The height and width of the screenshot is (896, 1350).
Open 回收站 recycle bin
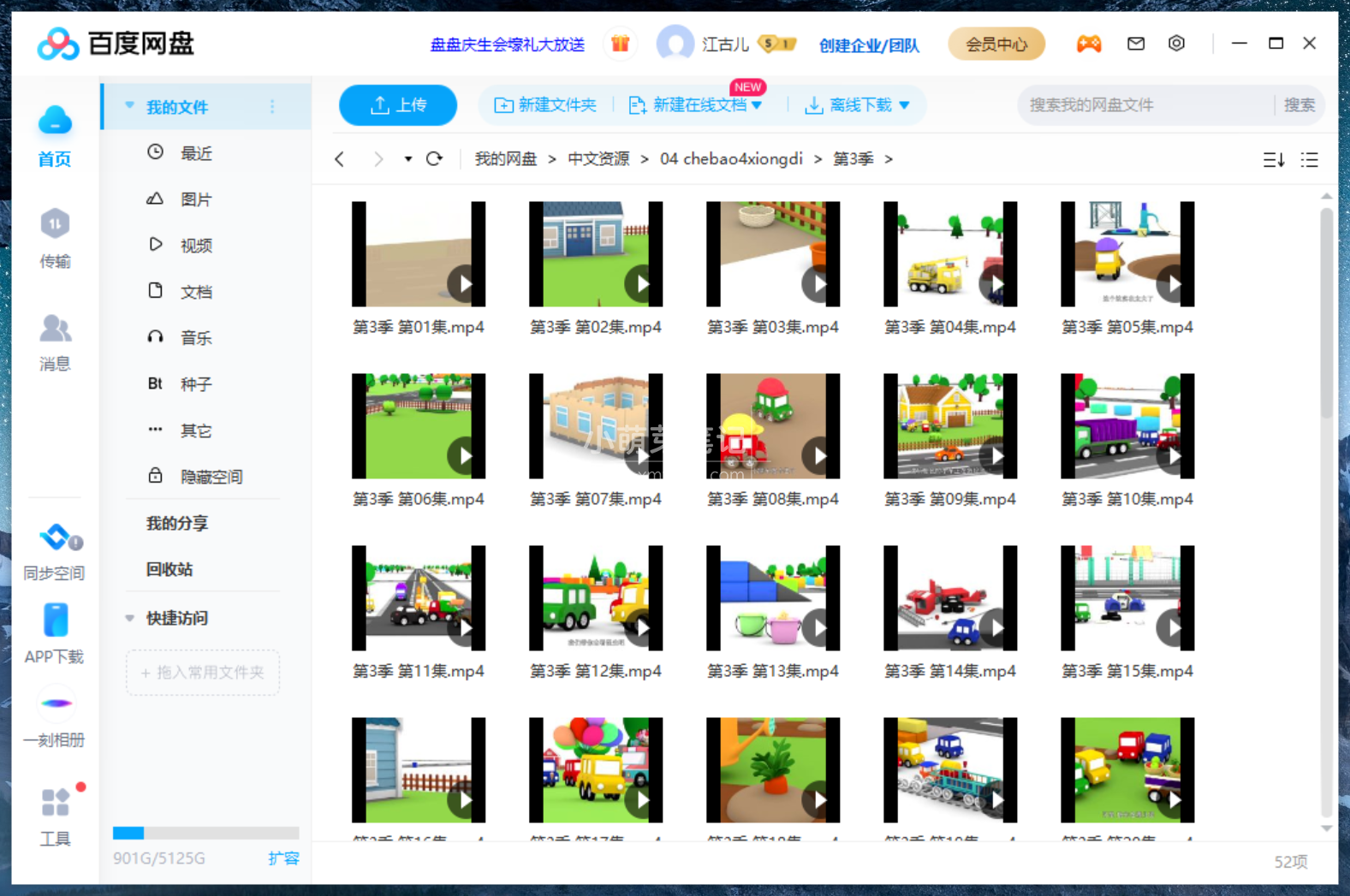[x=169, y=569]
